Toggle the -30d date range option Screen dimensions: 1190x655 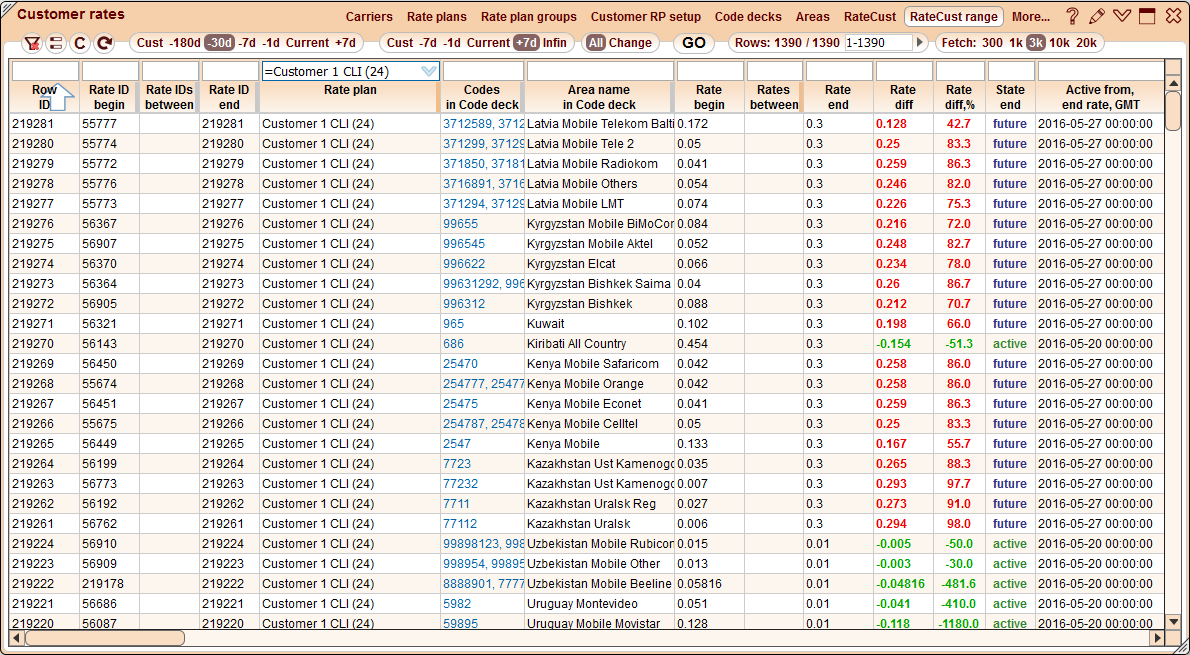tap(219, 43)
